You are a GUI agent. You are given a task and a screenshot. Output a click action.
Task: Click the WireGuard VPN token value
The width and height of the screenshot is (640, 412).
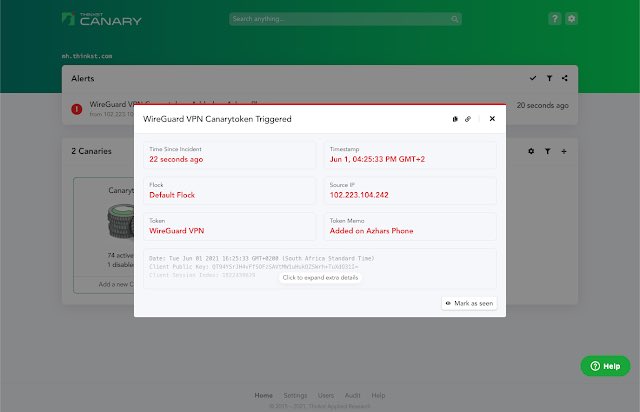click(176, 231)
